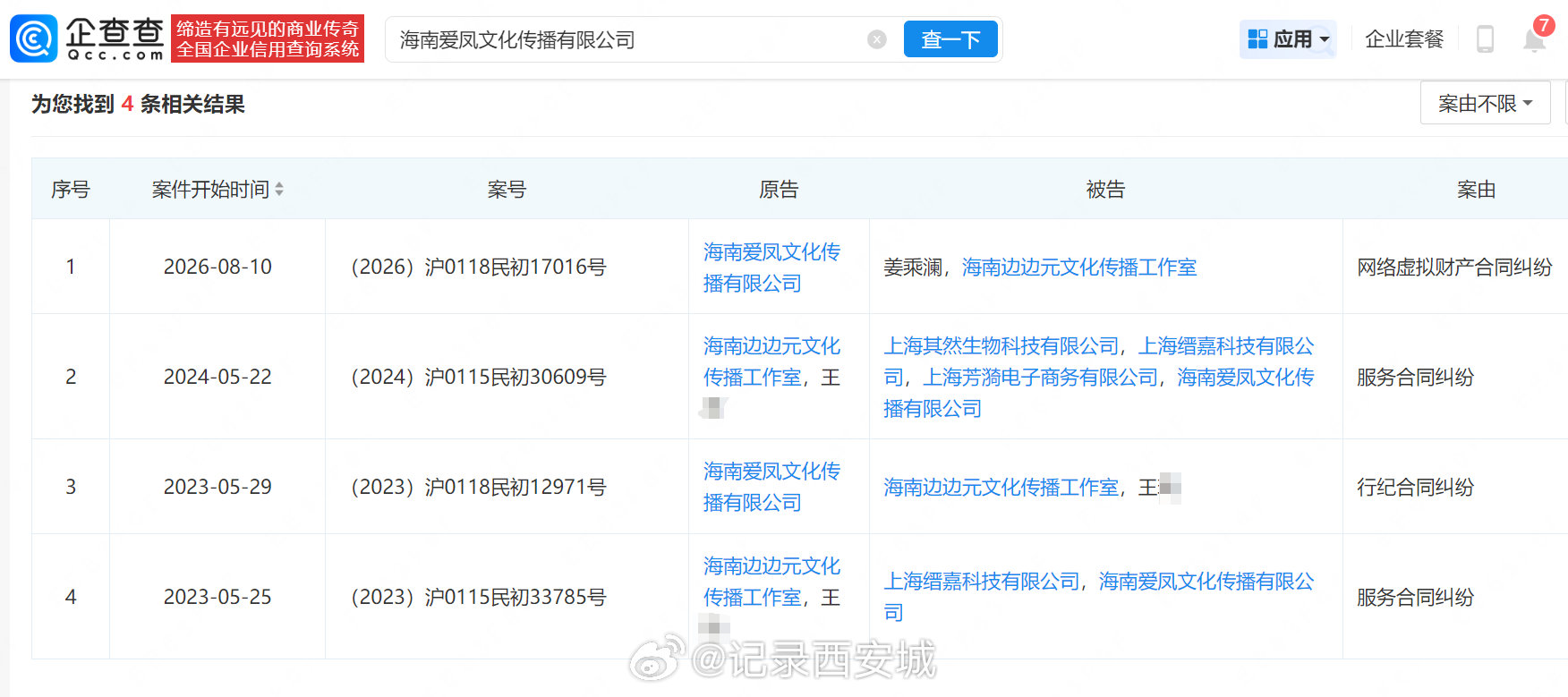Open defendant 上海缙嘉科技有限公司 in row 4

point(982,581)
